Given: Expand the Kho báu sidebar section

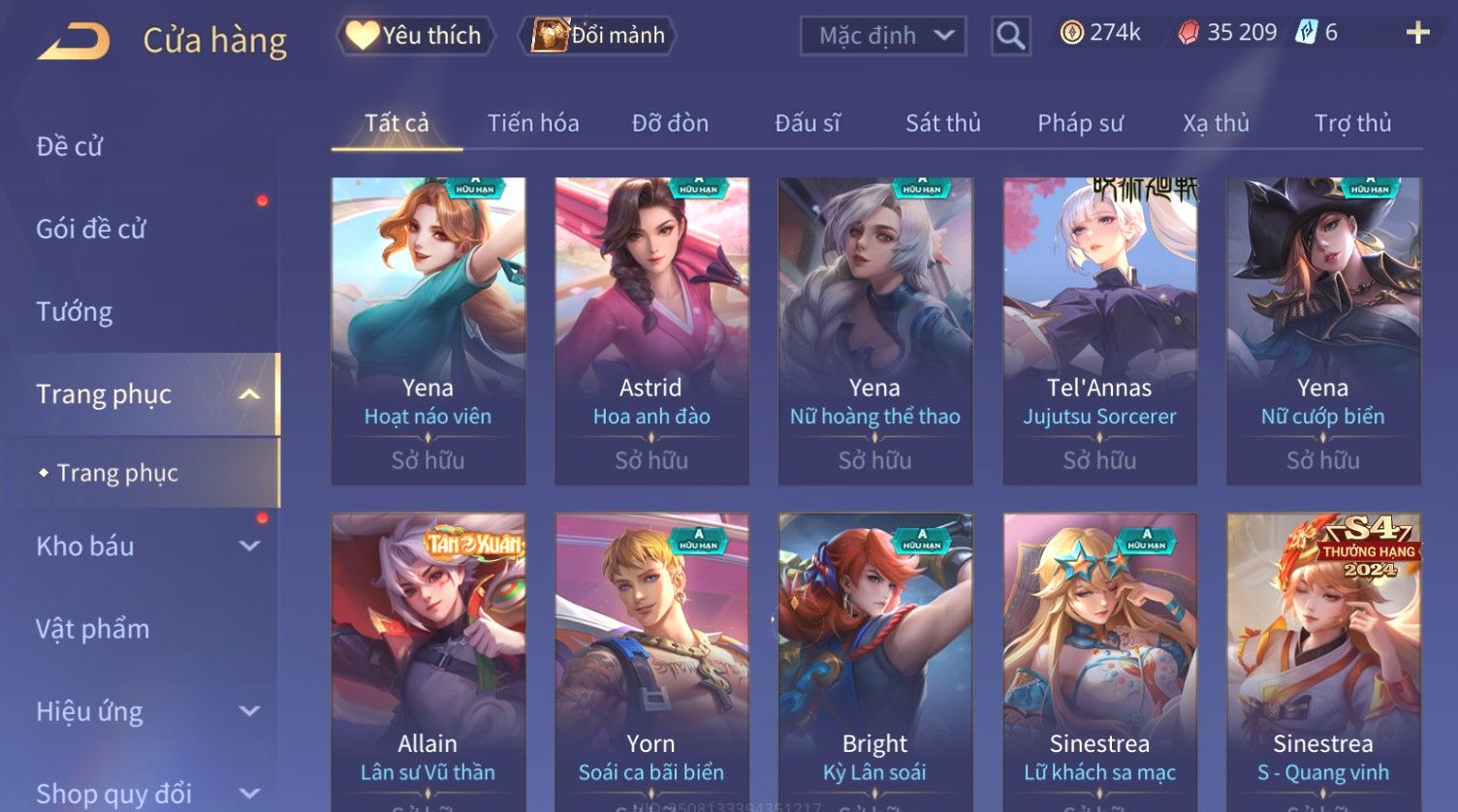Looking at the screenshot, I should tap(249, 546).
